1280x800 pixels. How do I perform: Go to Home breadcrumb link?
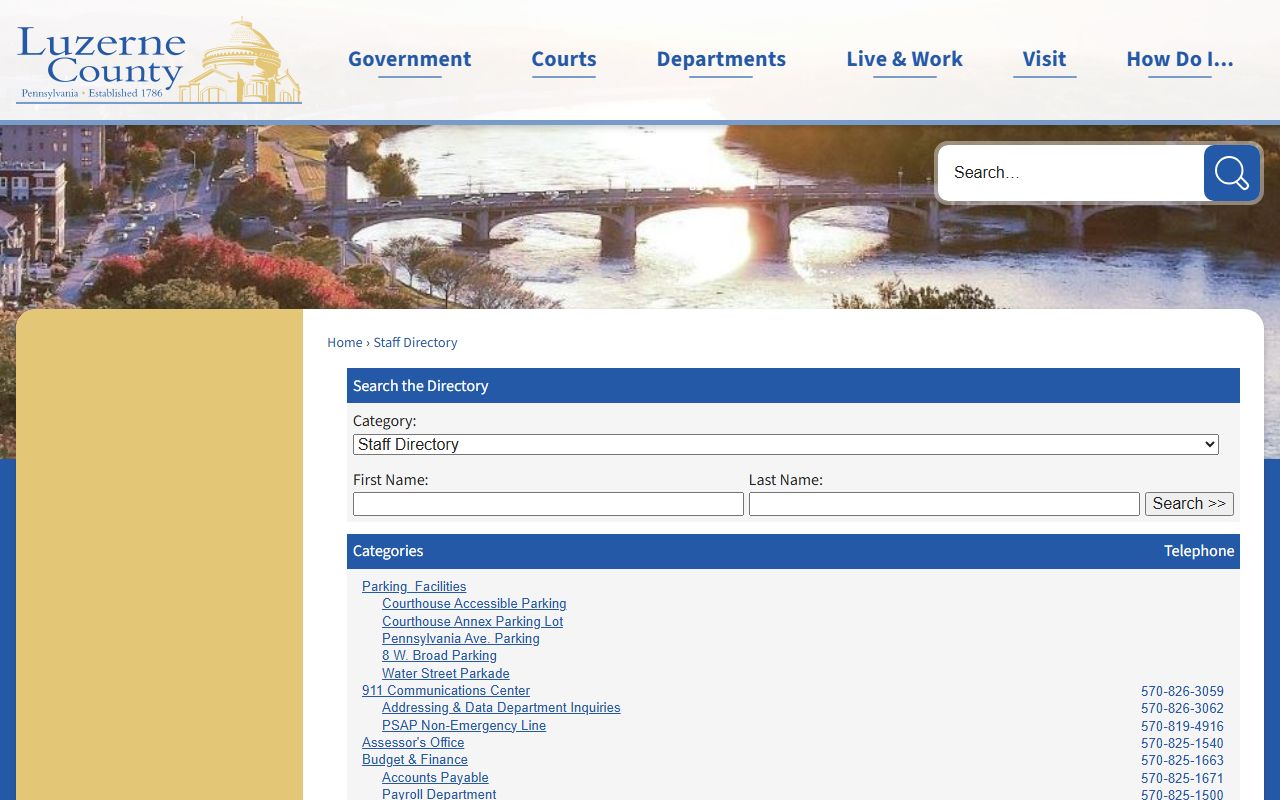tap(345, 342)
